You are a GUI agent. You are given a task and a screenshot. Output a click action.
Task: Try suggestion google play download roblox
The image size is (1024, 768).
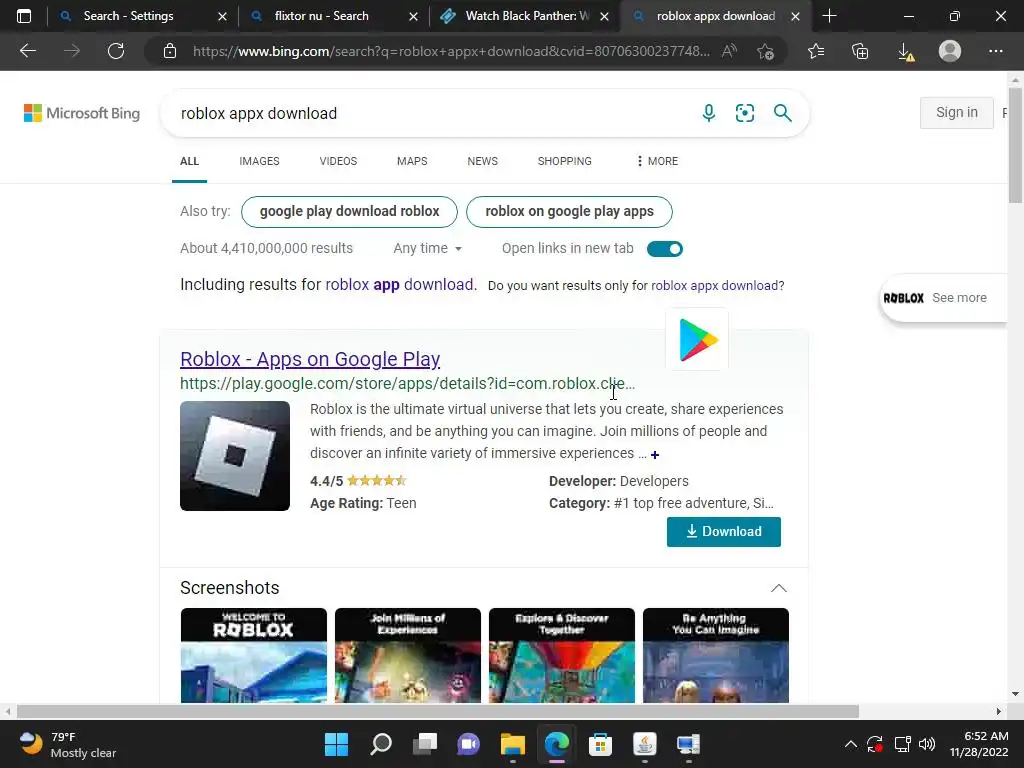pos(349,212)
